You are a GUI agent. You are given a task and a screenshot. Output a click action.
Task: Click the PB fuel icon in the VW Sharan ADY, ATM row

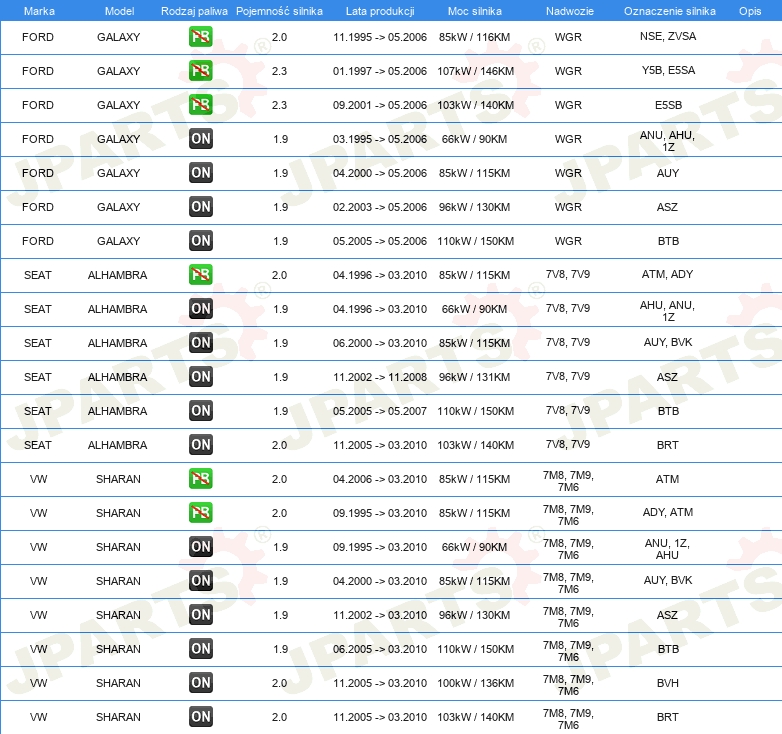pos(200,513)
